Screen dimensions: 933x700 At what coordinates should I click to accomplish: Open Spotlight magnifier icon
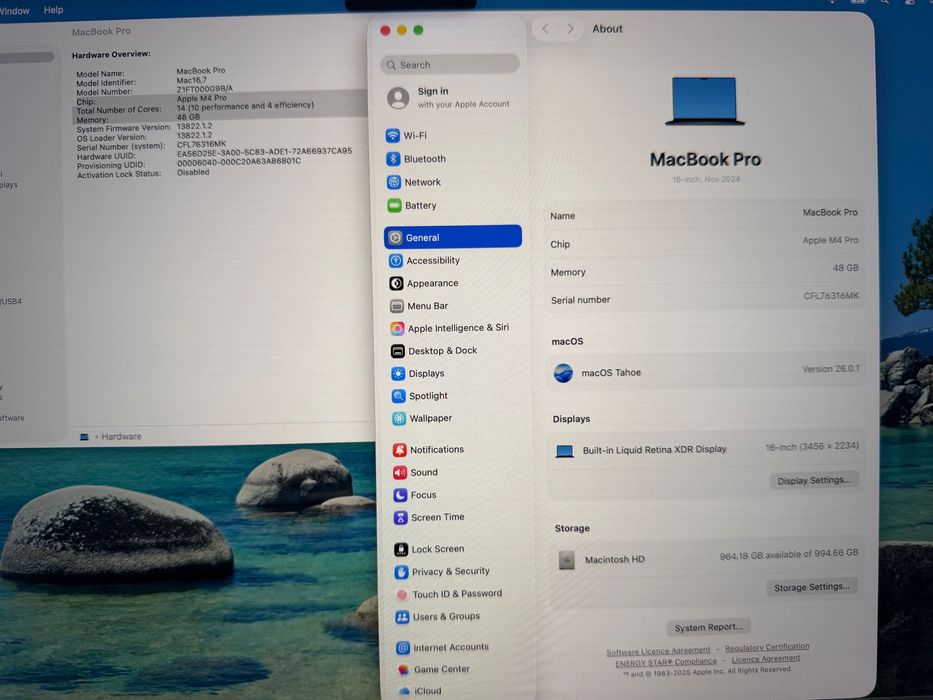(x=399, y=396)
